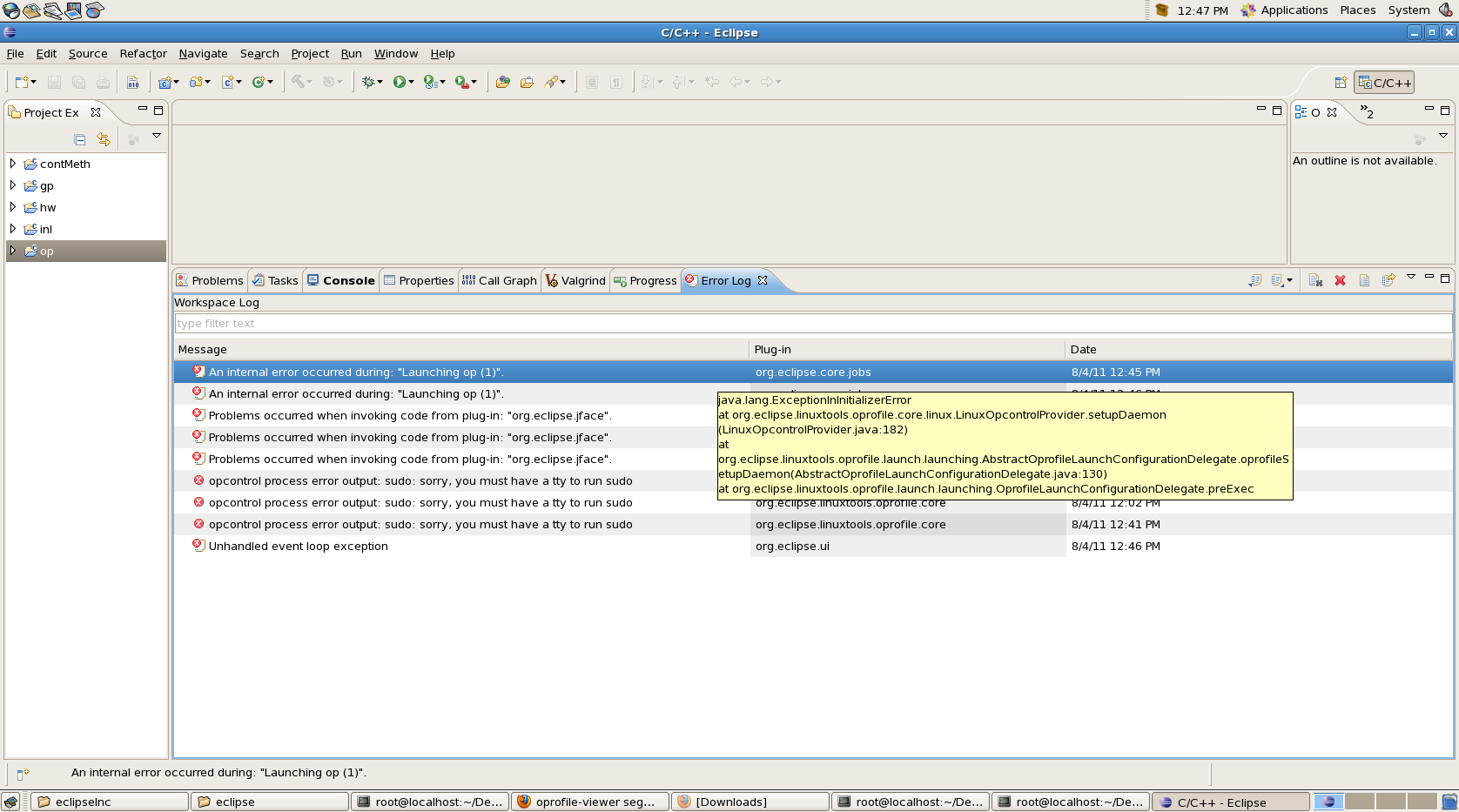Expand the contMeth project
Viewport: 1459px width, 812px height.
click(x=13, y=164)
